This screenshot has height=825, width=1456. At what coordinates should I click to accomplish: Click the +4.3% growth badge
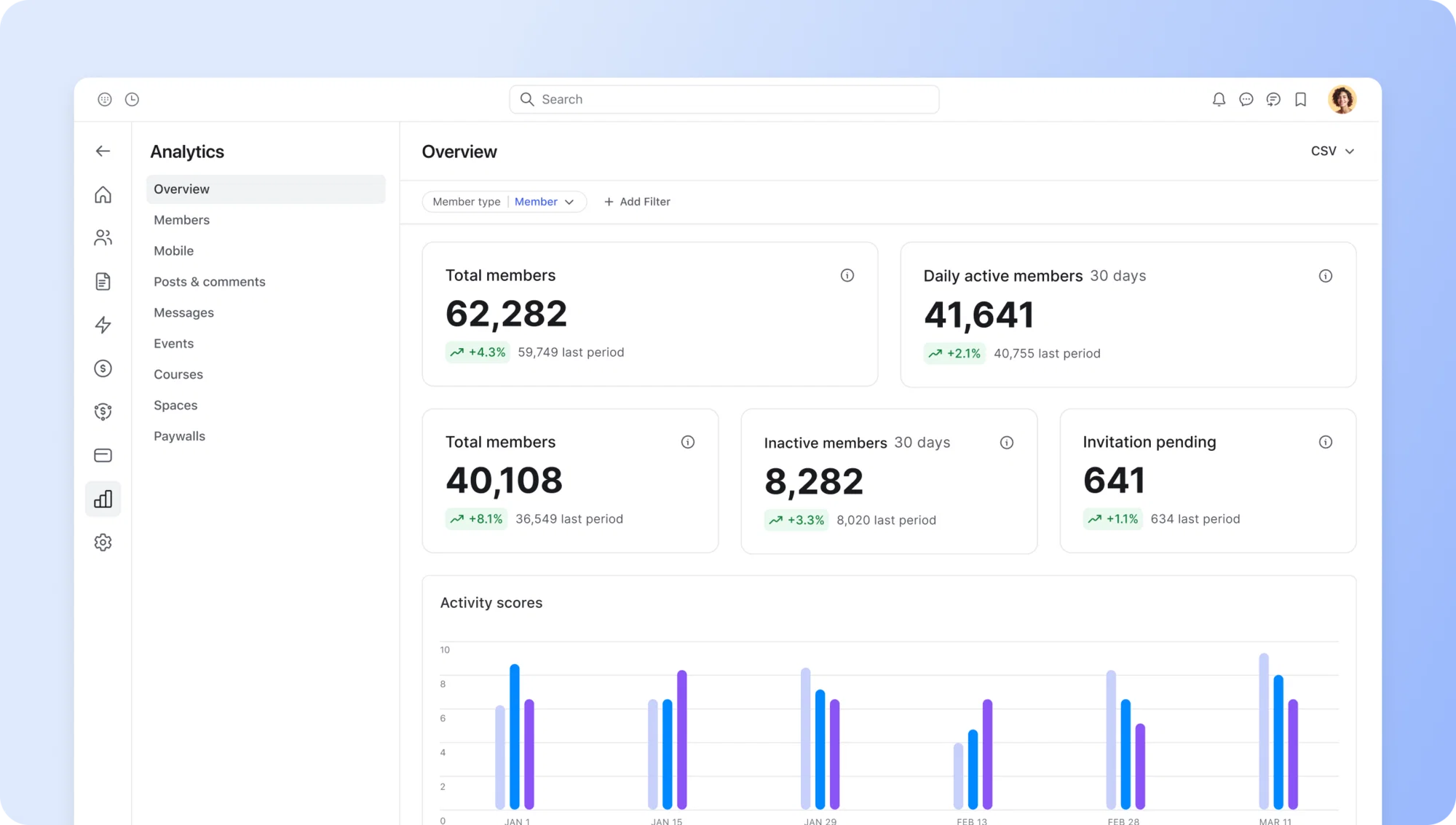coord(478,352)
